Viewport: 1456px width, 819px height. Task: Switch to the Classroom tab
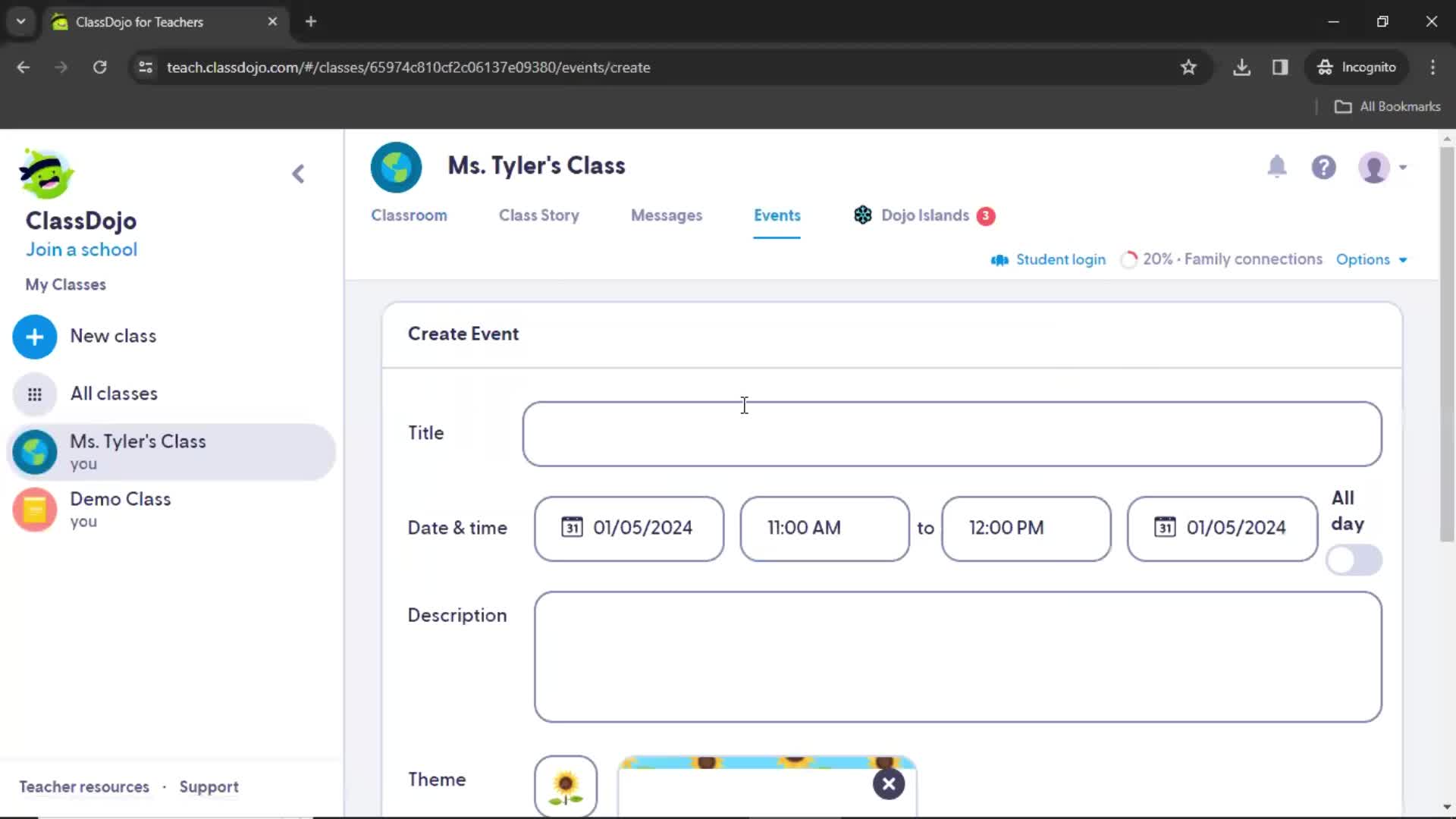click(409, 215)
